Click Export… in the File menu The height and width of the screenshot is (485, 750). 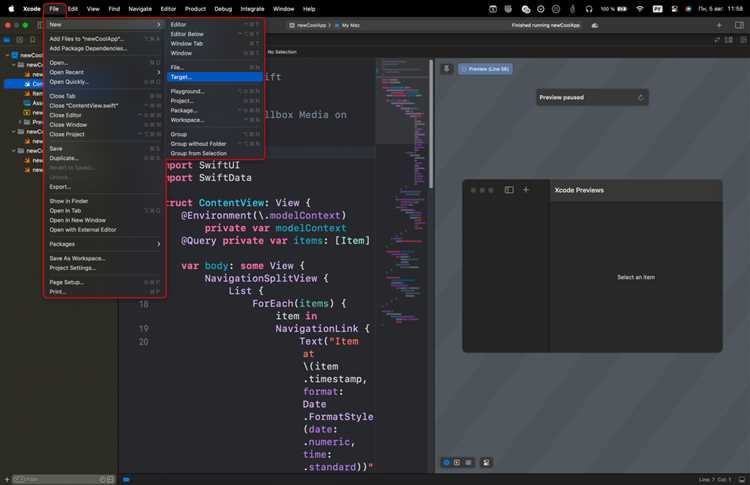[105, 187]
